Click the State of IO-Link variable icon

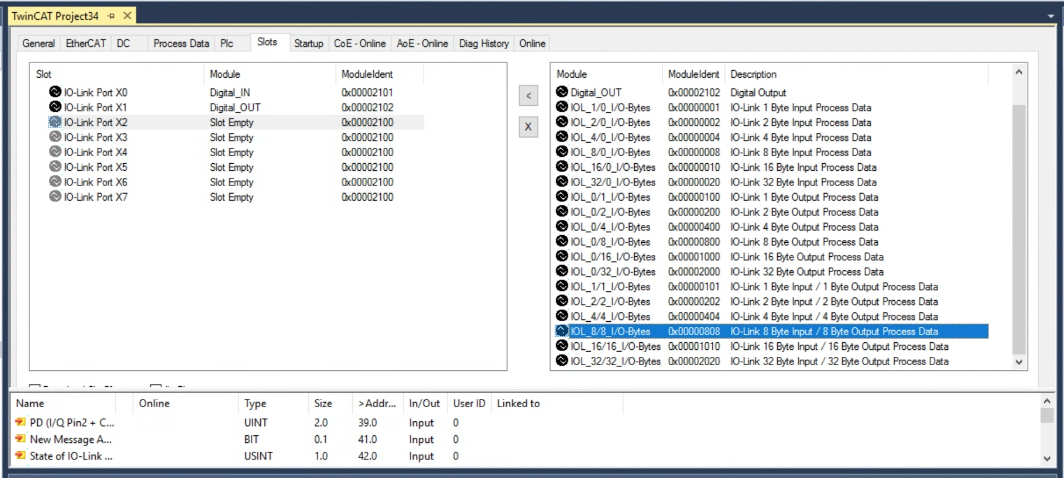point(20,456)
